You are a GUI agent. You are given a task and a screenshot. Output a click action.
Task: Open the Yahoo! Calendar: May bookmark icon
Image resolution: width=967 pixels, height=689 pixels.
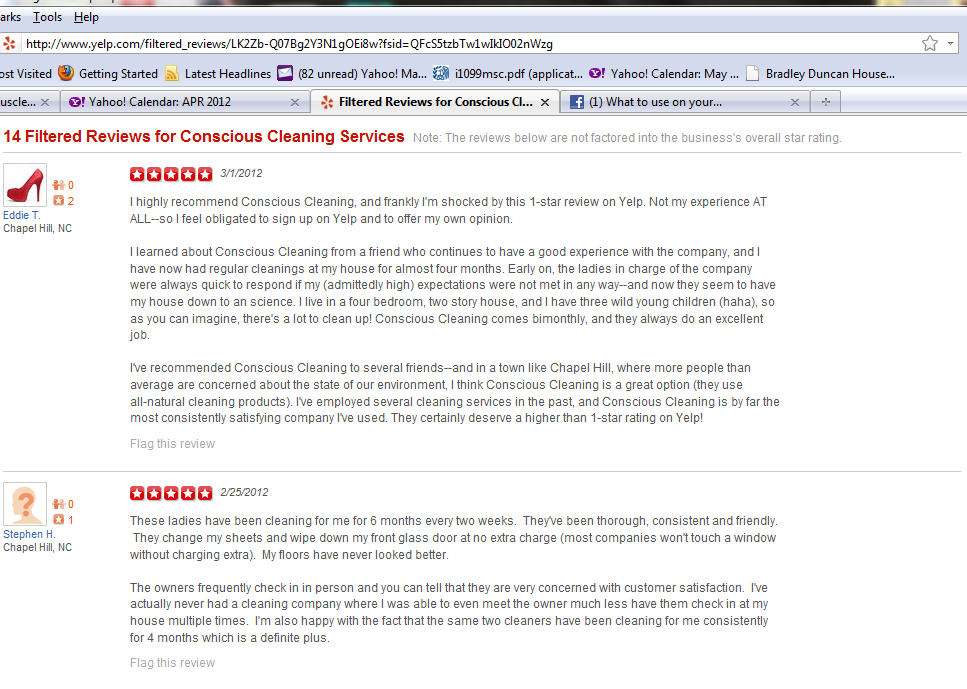click(596, 73)
